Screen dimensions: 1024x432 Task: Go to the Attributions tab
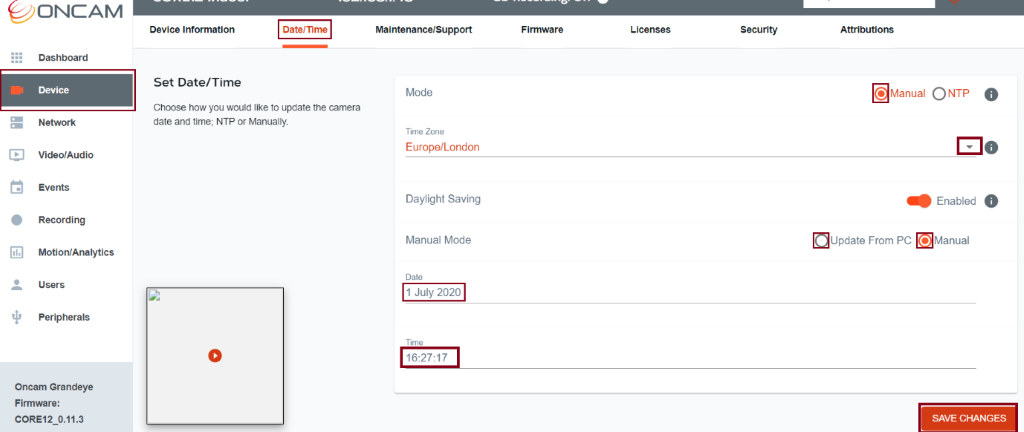pos(867,29)
